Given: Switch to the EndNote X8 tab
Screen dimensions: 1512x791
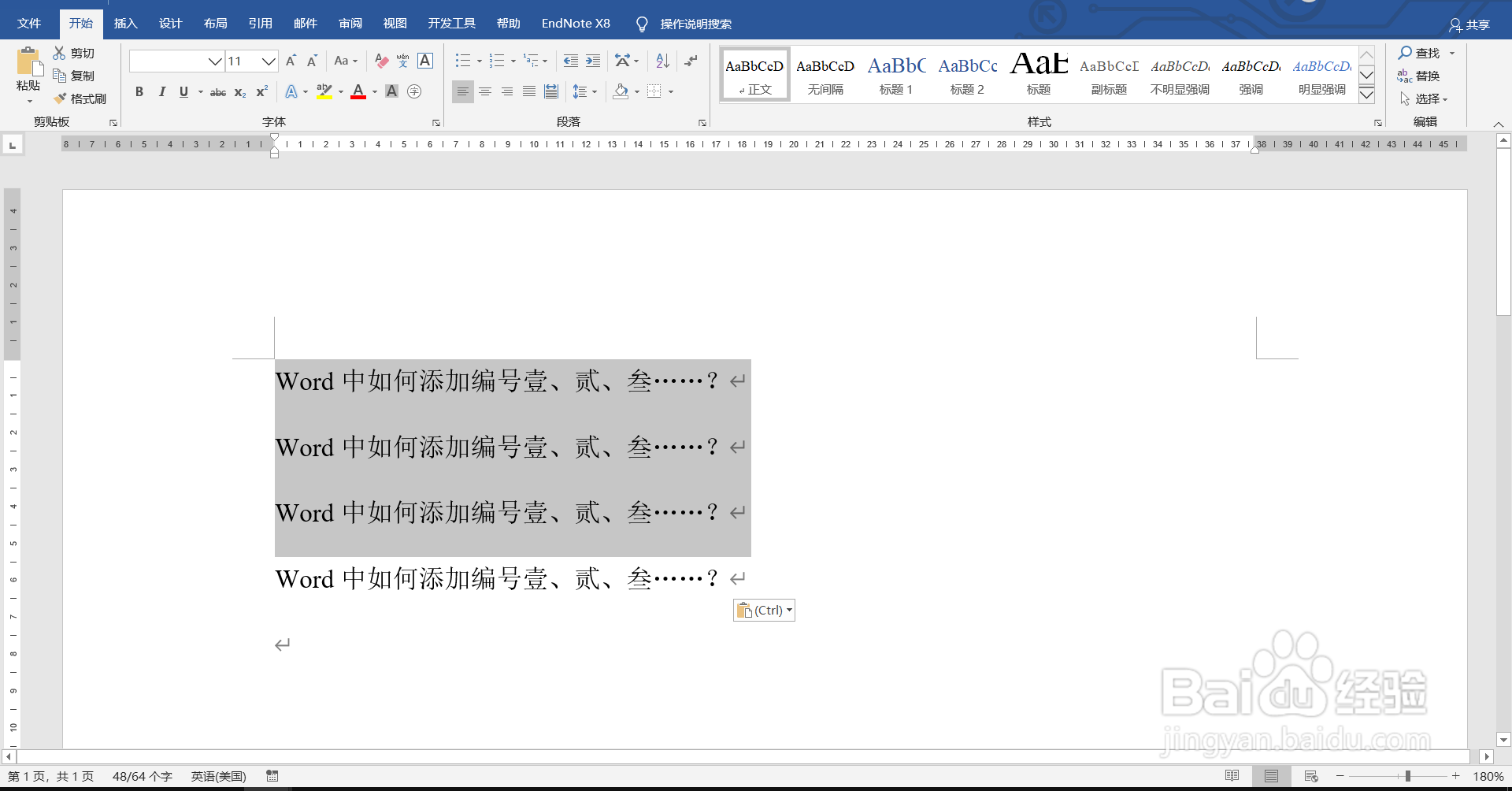Looking at the screenshot, I should click(x=576, y=24).
